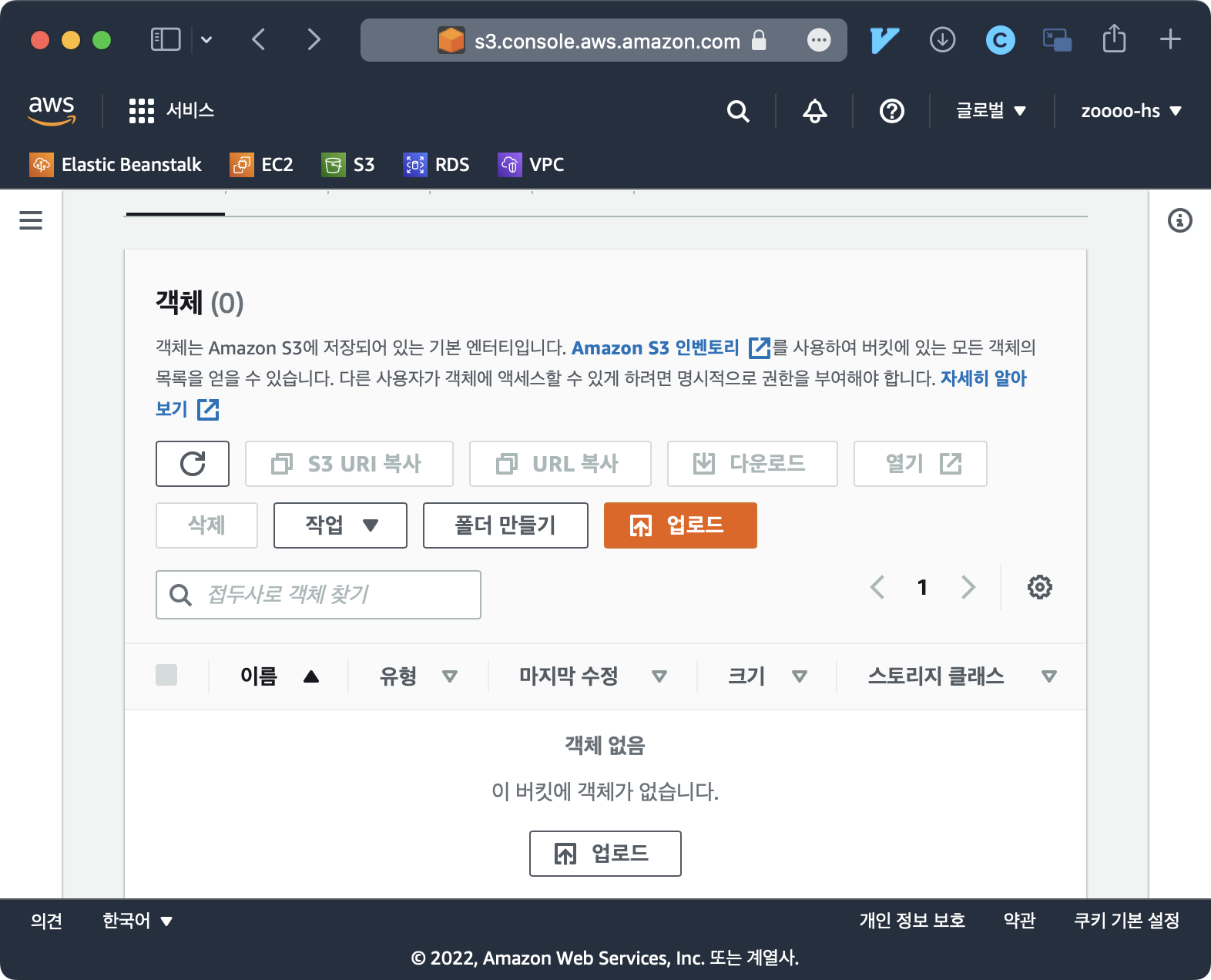This screenshot has width=1211, height=980.
Task: Open 쿠키 기본 설정 link
Action: tap(1126, 921)
